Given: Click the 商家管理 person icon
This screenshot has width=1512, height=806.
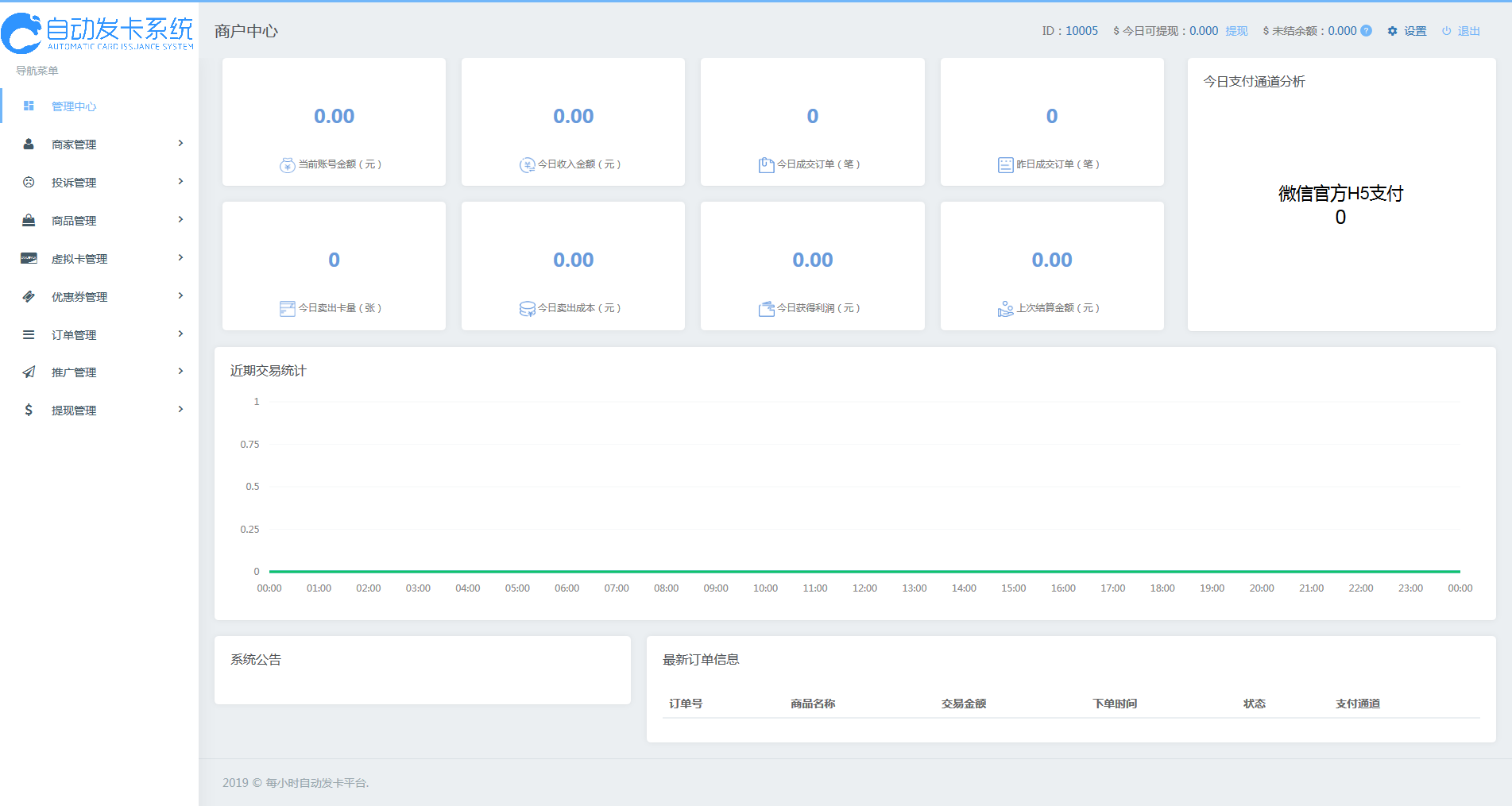Looking at the screenshot, I should point(29,144).
